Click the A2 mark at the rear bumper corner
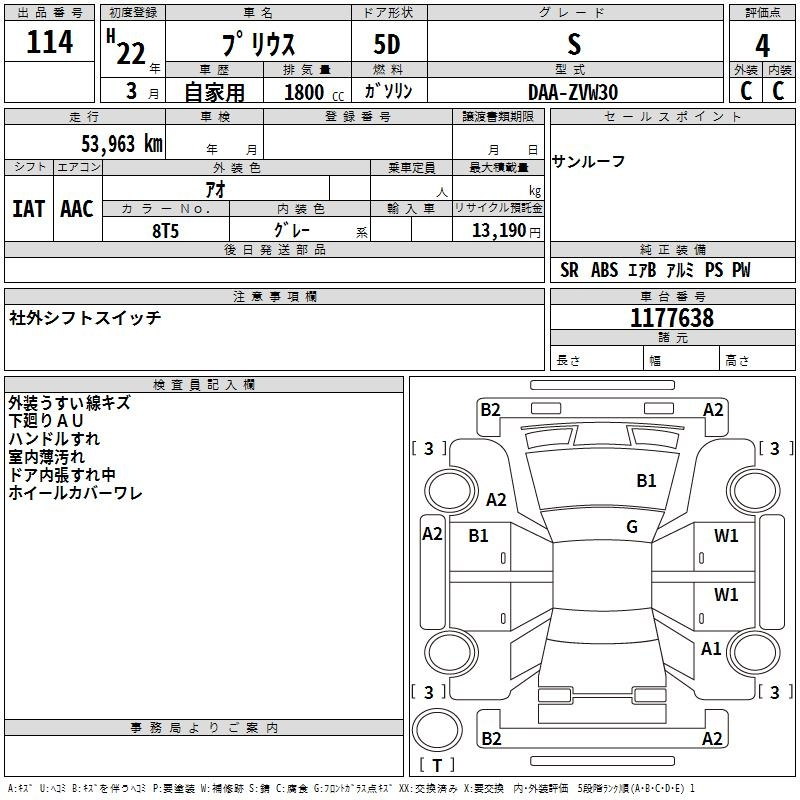Screen dimensions: 800x800 712,738
